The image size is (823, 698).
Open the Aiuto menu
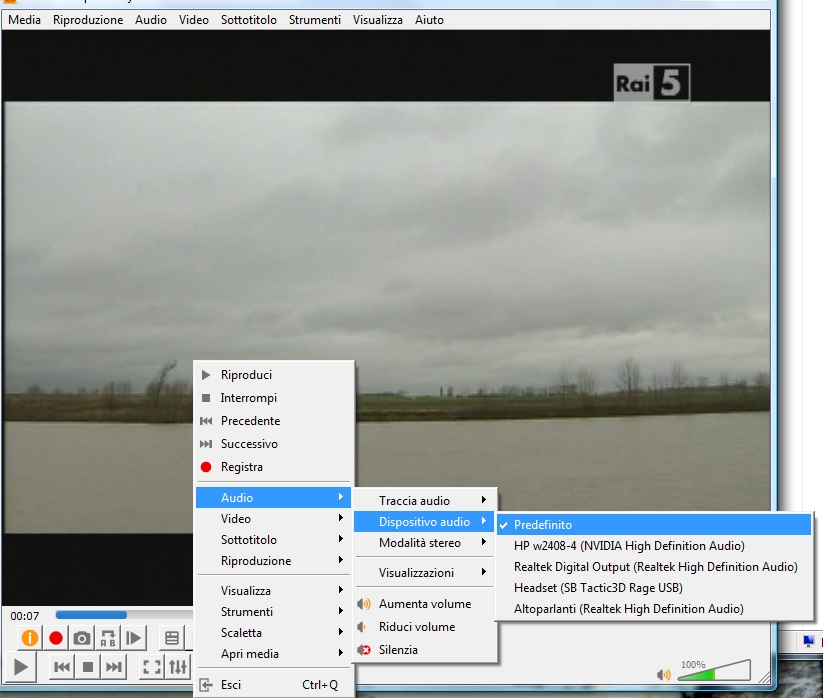click(x=429, y=20)
